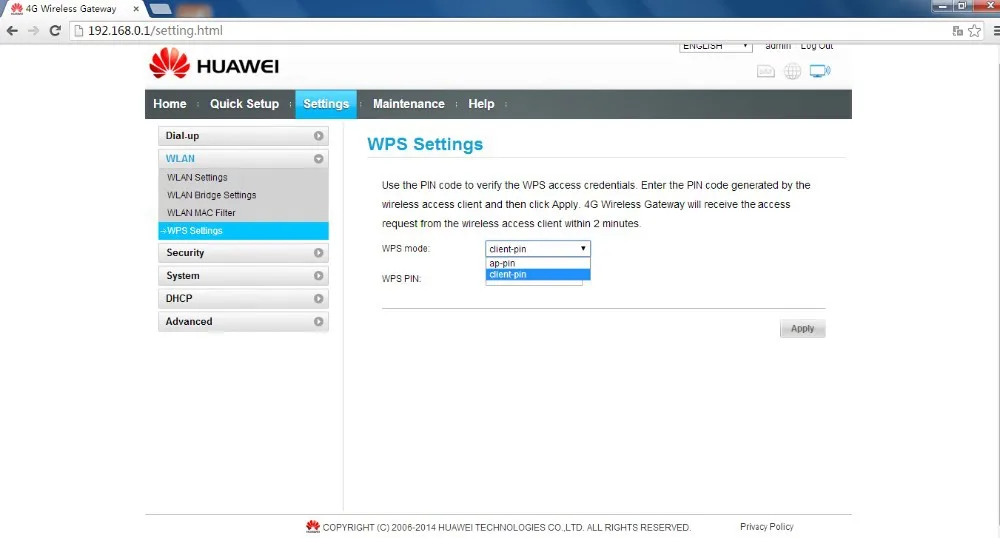The width and height of the screenshot is (1000, 538).
Task: Open the Chrome menu icon
Action: click(x=996, y=31)
